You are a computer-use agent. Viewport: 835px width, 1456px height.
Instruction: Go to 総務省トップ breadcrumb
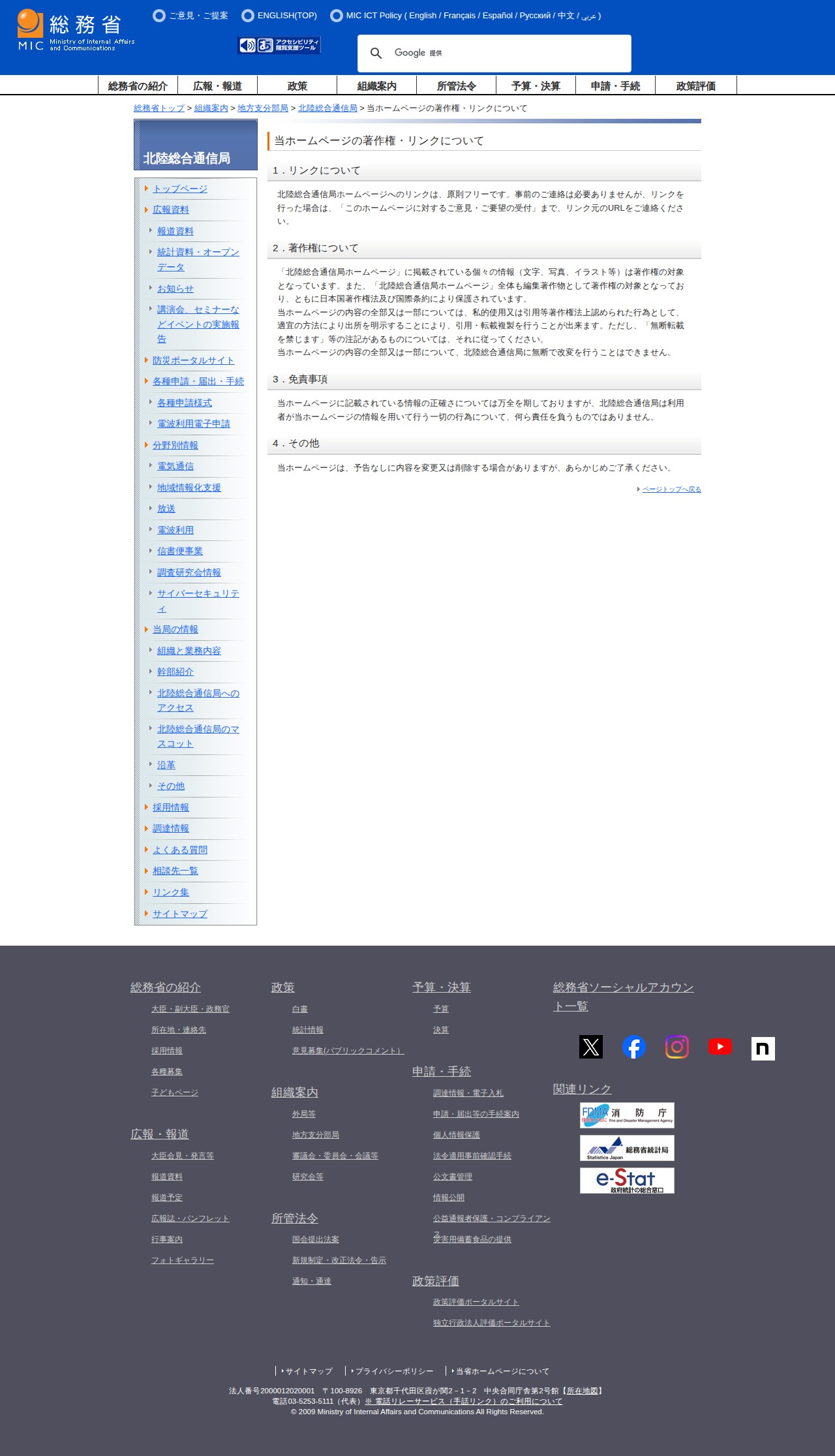tap(159, 108)
